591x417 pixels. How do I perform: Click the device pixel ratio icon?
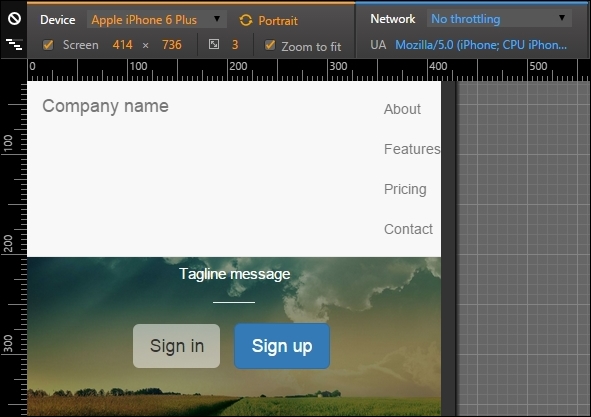click(214, 44)
